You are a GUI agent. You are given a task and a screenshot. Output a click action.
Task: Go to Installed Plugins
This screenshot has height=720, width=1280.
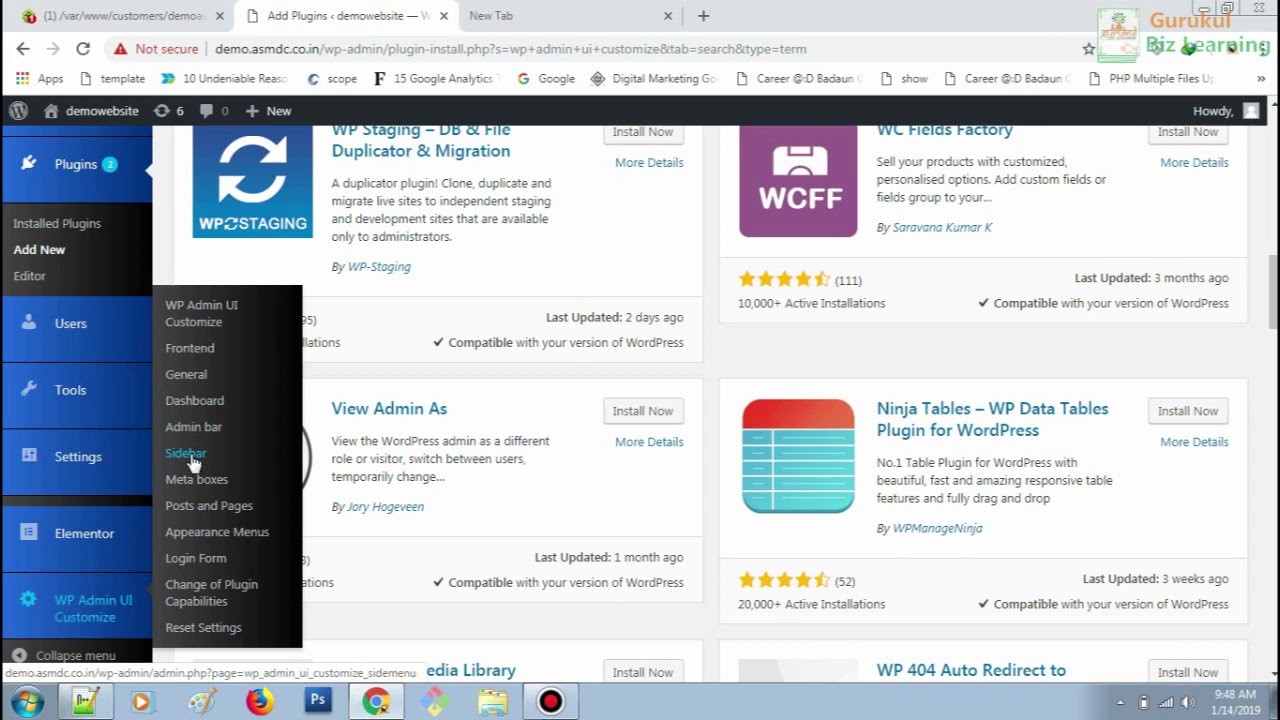click(57, 224)
